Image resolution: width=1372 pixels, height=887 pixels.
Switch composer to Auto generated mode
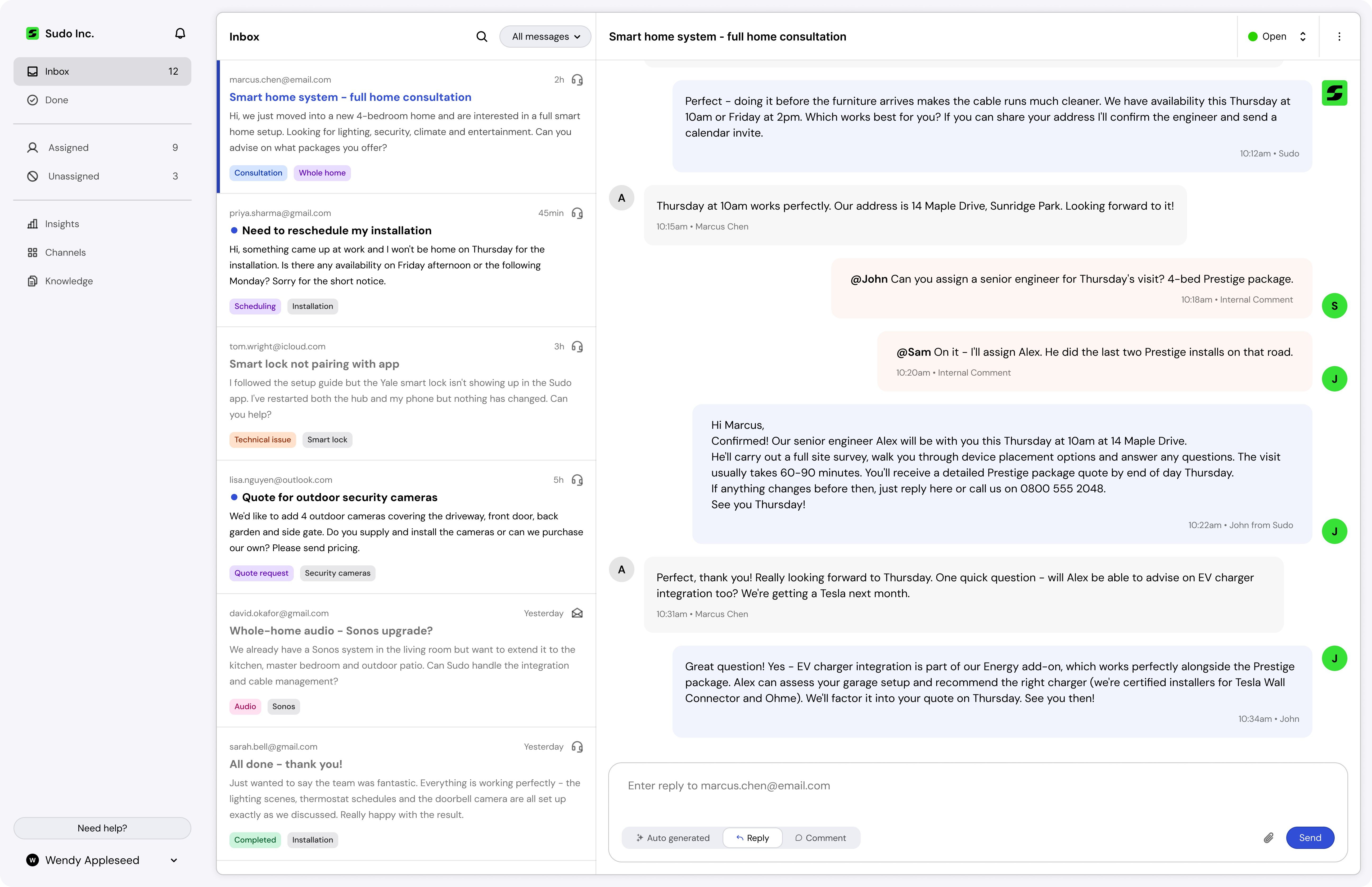[x=673, y=838]
